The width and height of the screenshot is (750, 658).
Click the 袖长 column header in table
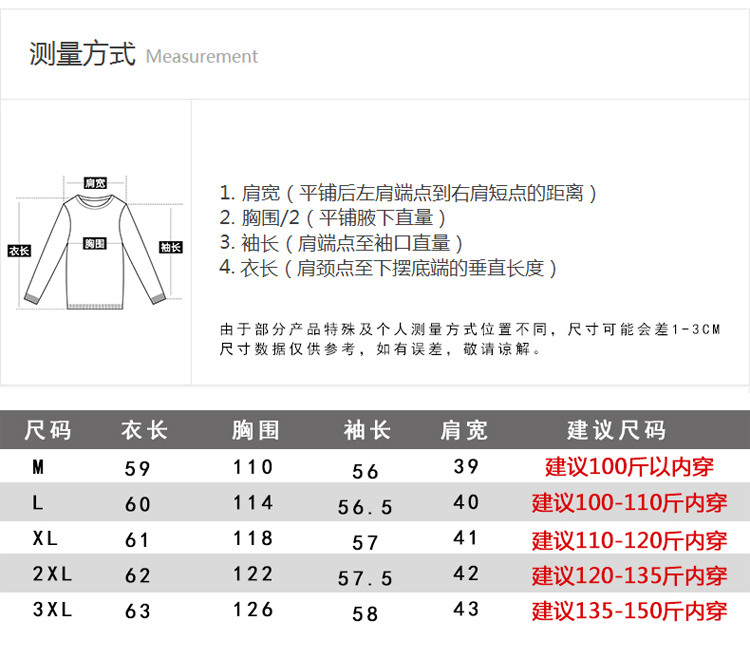pos(367,431)
